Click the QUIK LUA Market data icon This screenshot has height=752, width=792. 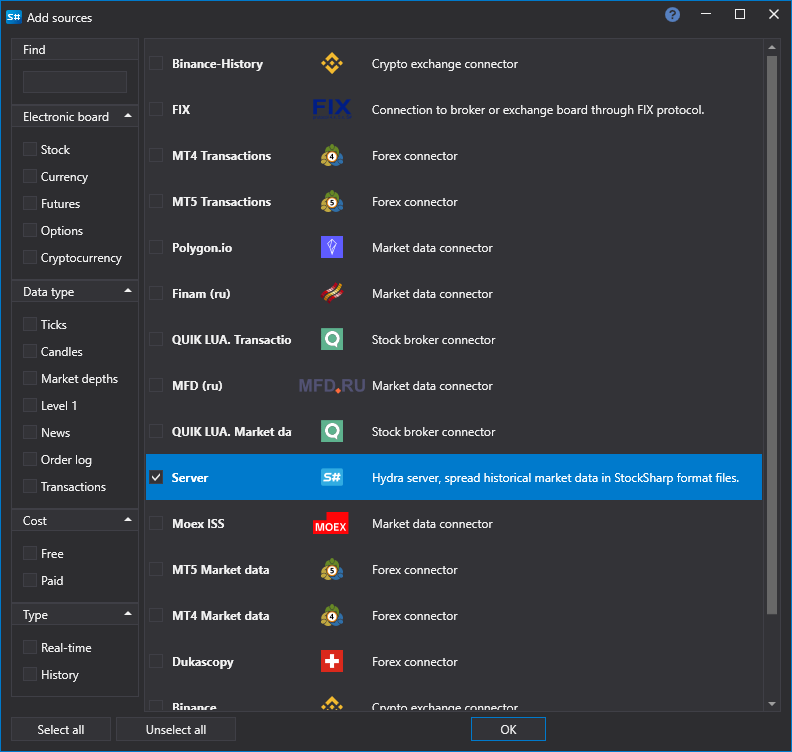(x=332, y=431)
